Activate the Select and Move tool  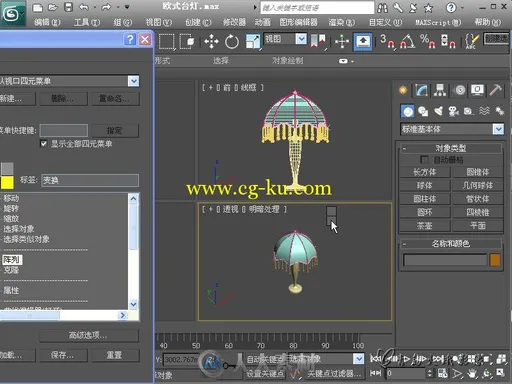click(x=211, y=42)
